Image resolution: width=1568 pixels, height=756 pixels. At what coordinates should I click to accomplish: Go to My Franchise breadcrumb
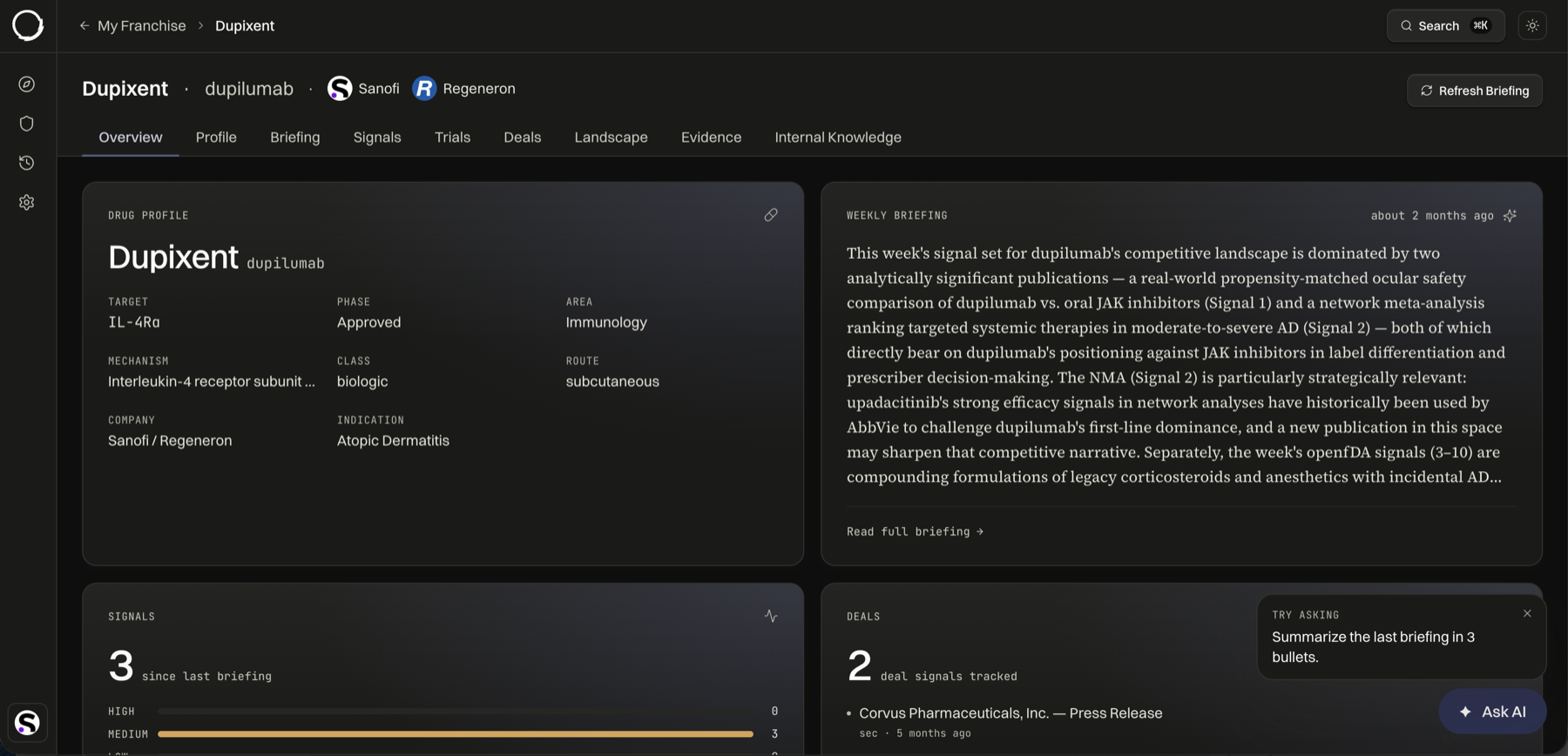[142, 26]
